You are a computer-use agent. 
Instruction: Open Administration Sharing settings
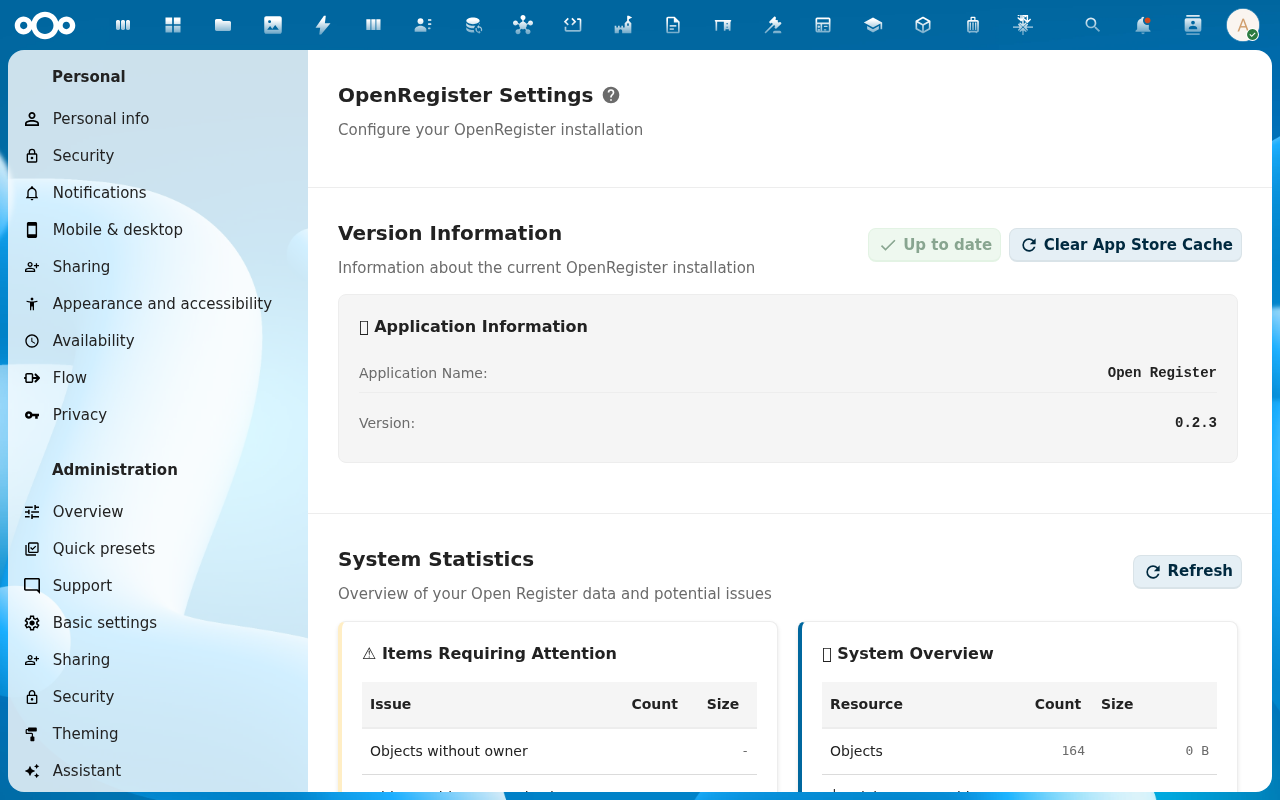158,659
